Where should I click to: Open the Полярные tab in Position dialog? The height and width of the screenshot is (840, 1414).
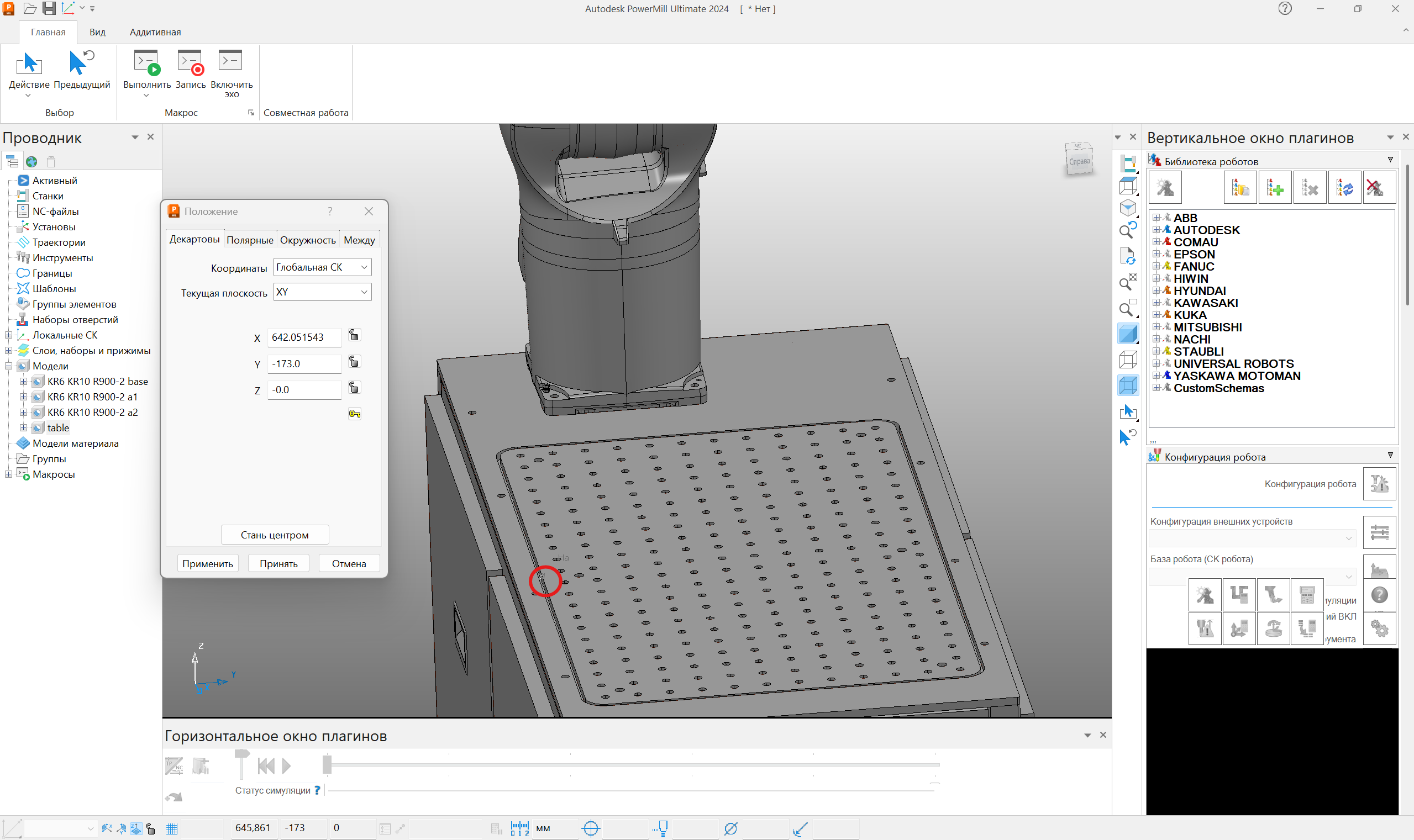[250, 240]
